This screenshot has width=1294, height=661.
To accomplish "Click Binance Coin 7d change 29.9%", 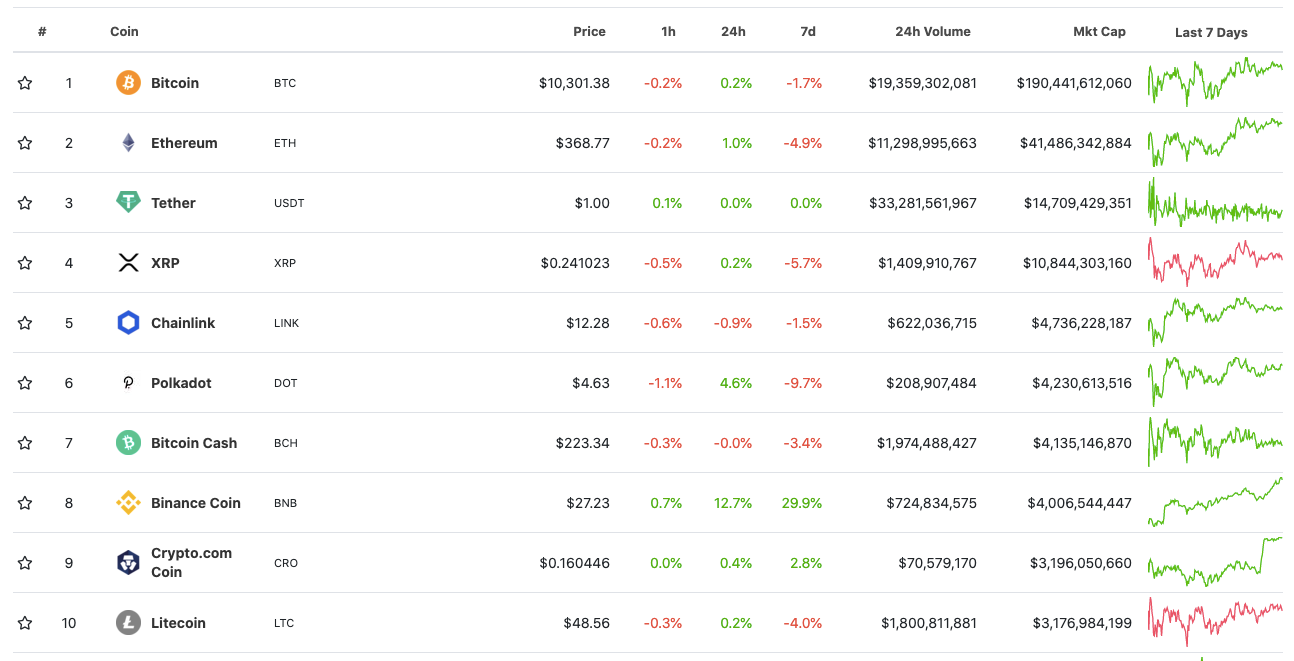I will (x=802, y=503).
